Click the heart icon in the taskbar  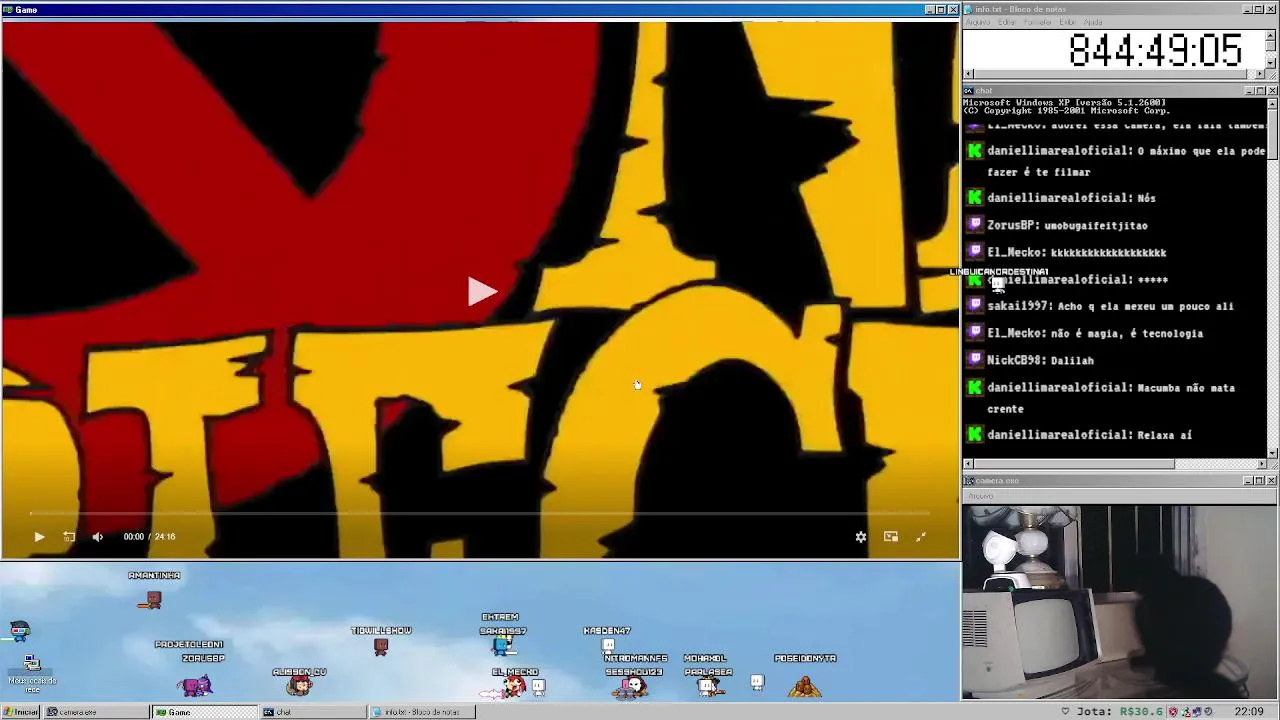1065,712
